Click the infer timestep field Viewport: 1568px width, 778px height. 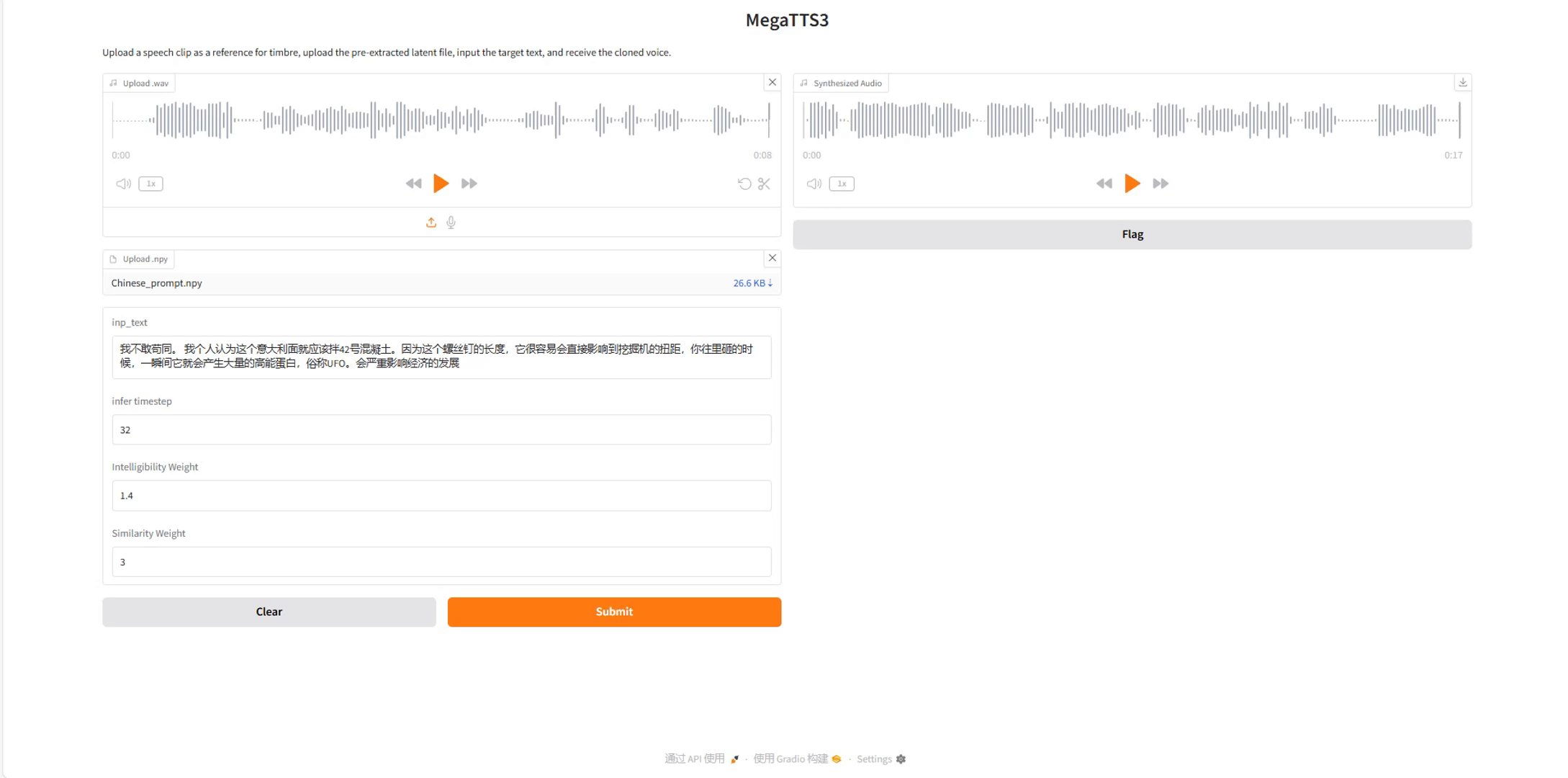point(441,429)
